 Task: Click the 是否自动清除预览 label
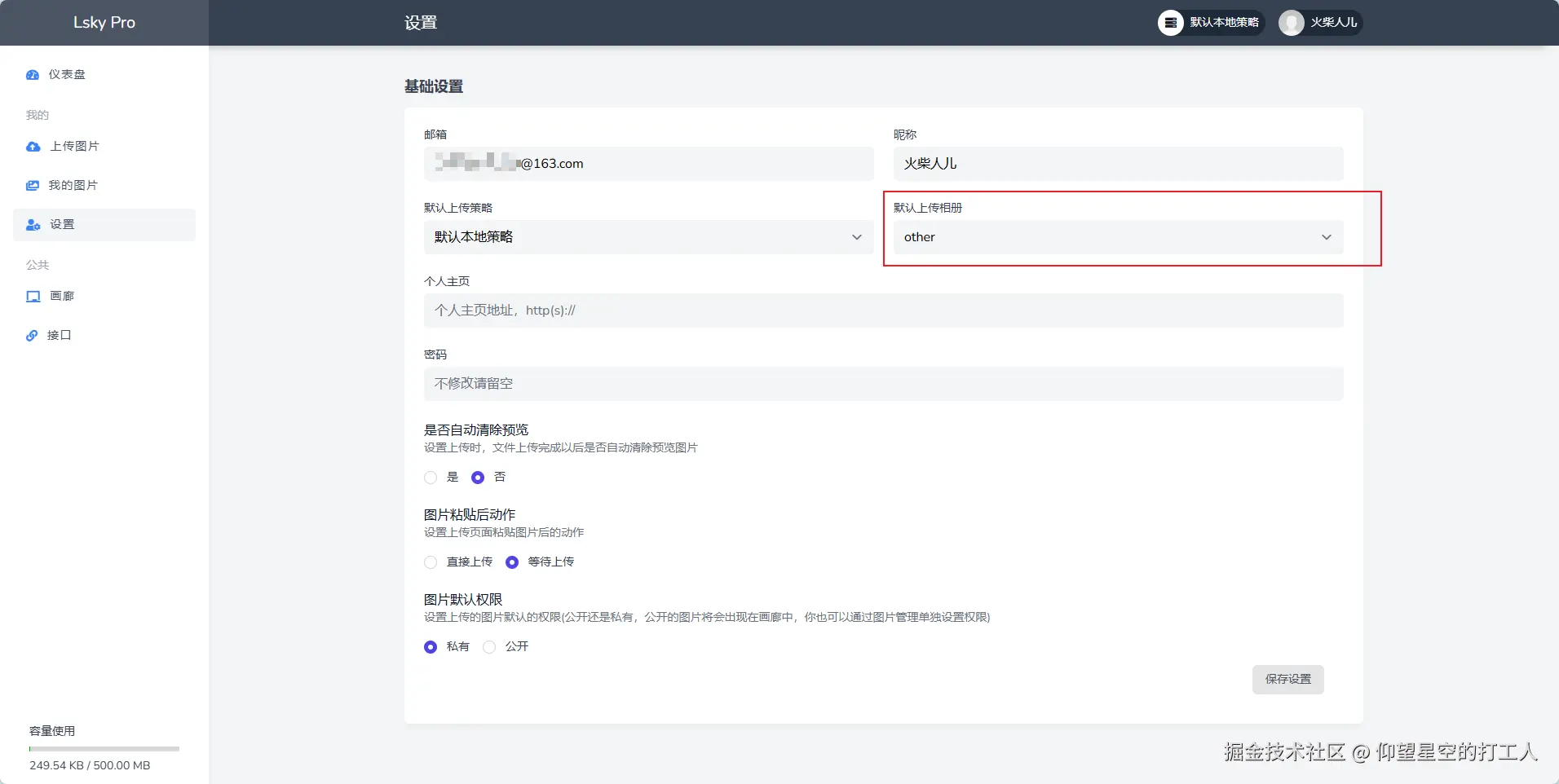(x=476, y=430)
